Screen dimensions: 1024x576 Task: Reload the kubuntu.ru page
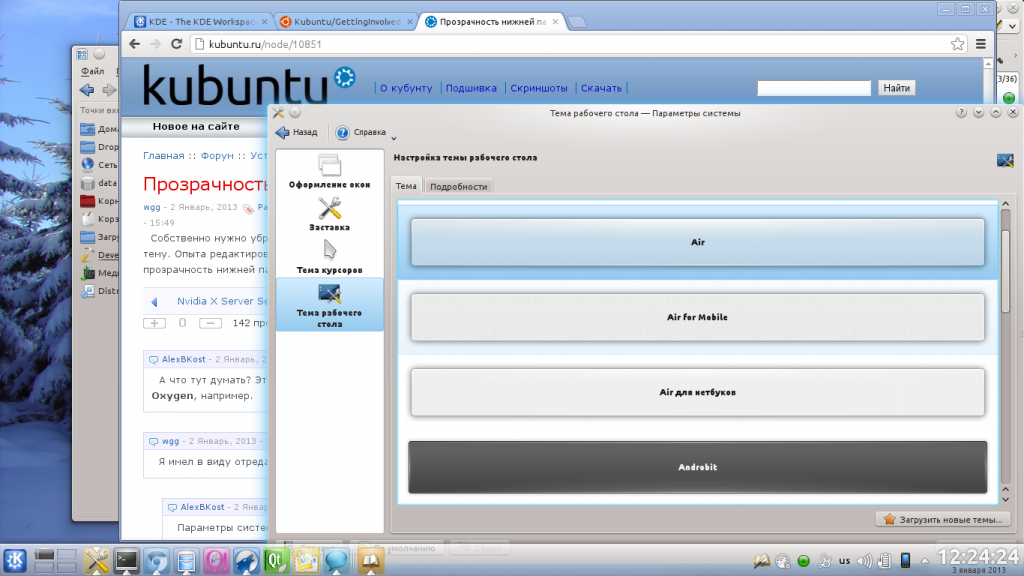(x=176, y=44)
